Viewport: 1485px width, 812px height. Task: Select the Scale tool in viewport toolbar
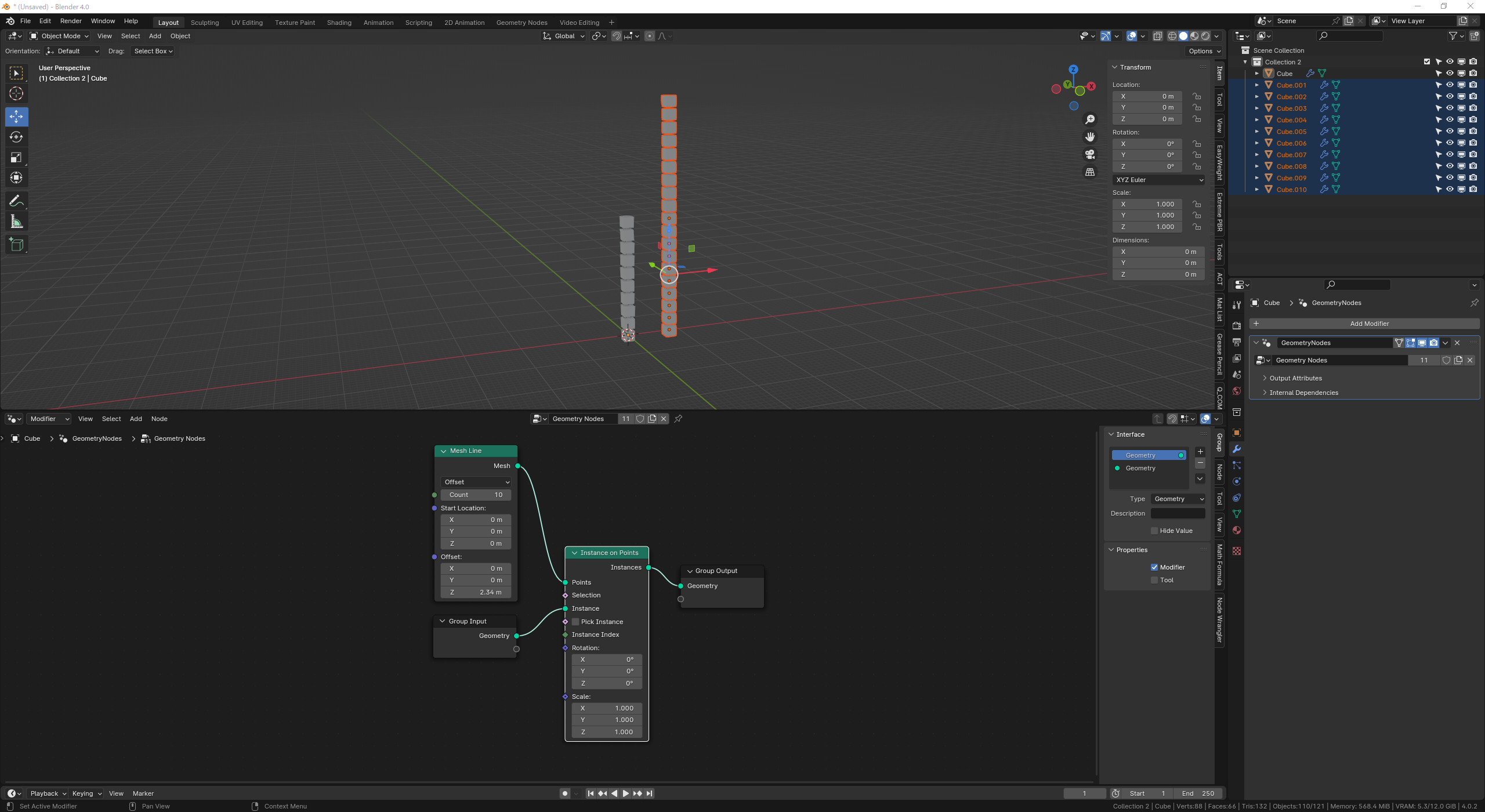(x=16, y=157)
